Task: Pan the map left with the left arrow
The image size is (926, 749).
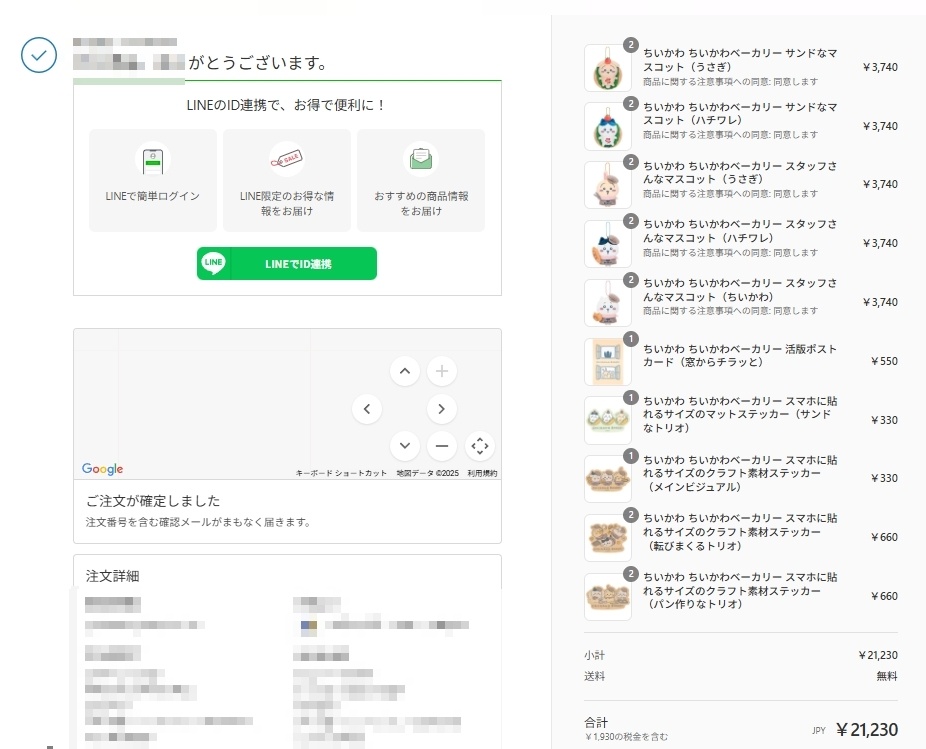Action: 367,409
